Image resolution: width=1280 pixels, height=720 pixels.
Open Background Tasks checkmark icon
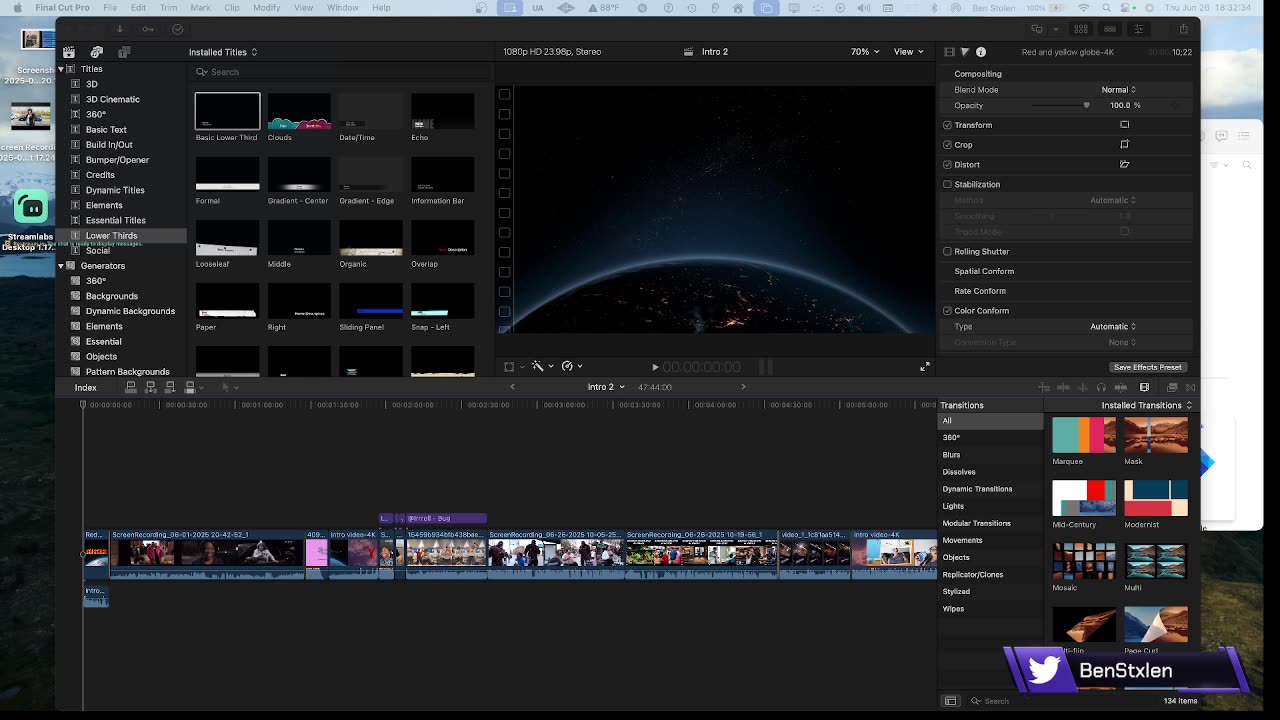coord(178,29)
